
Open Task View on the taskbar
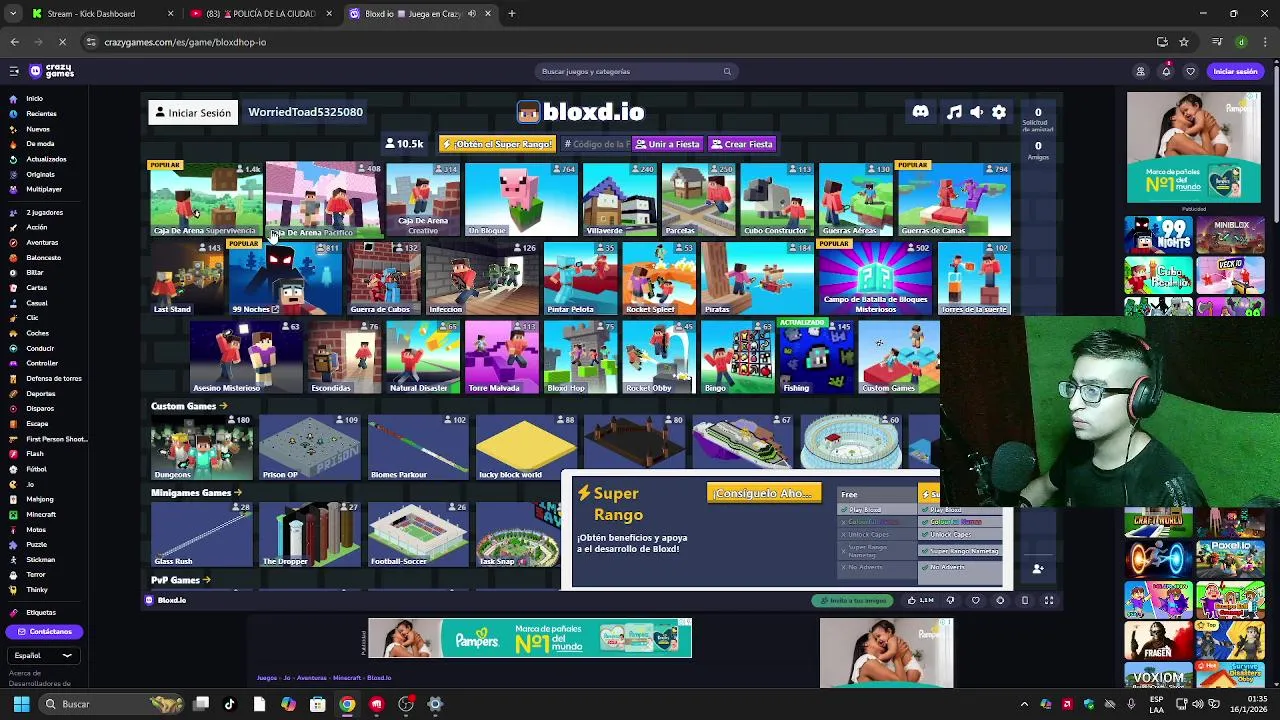click(200, 704)
